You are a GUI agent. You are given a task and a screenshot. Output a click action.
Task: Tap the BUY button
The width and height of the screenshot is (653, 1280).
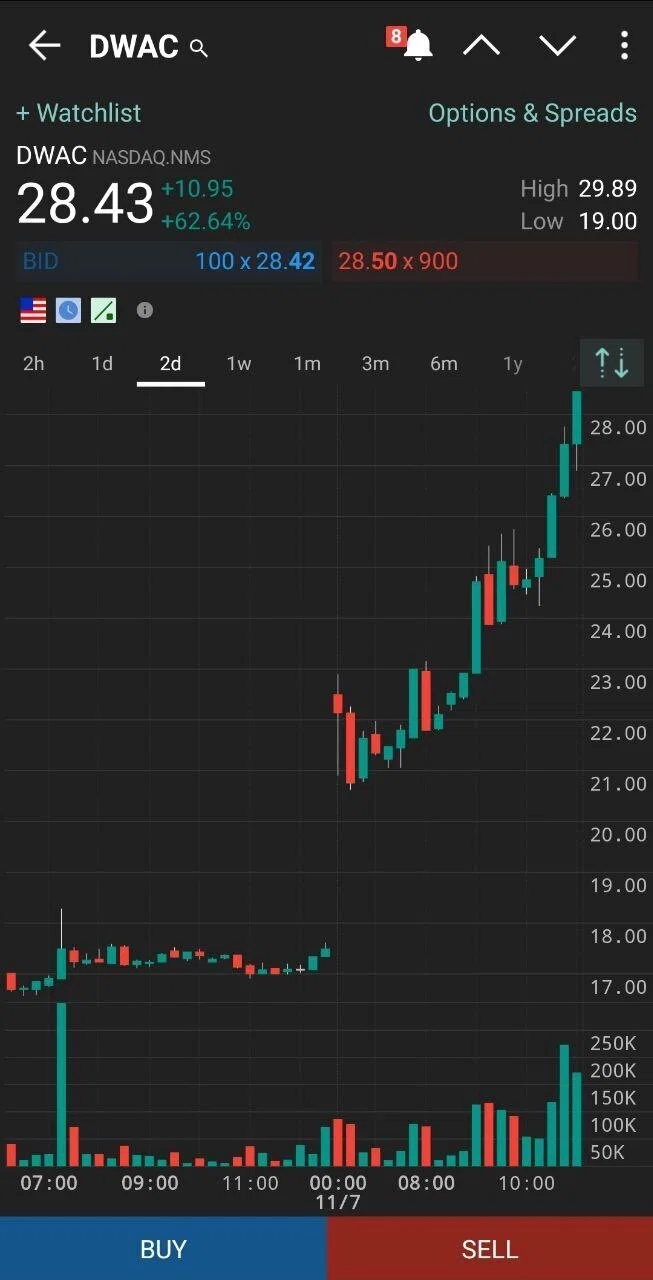(163, 1249)
